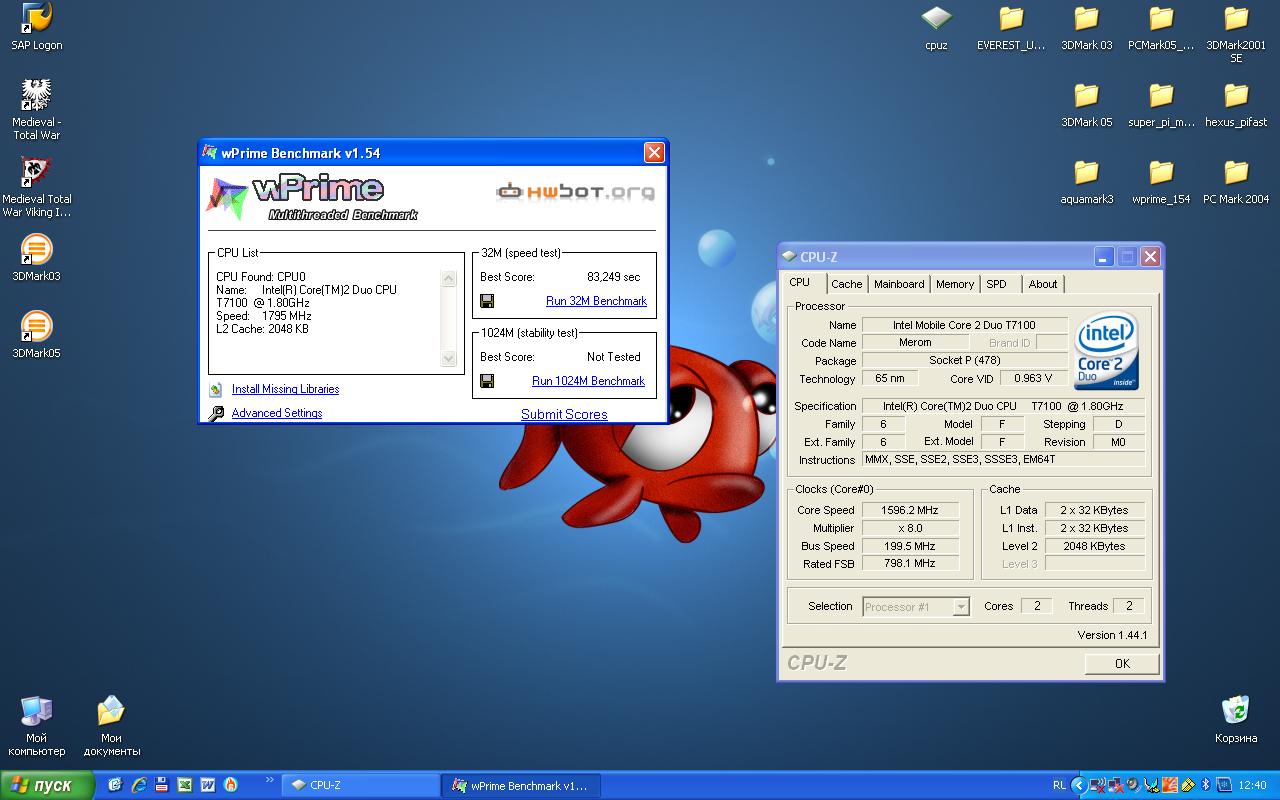Click the CPU-Z taskbar button
The image size is (1280, 800).
pyautogui.click(x=360, y=785)
